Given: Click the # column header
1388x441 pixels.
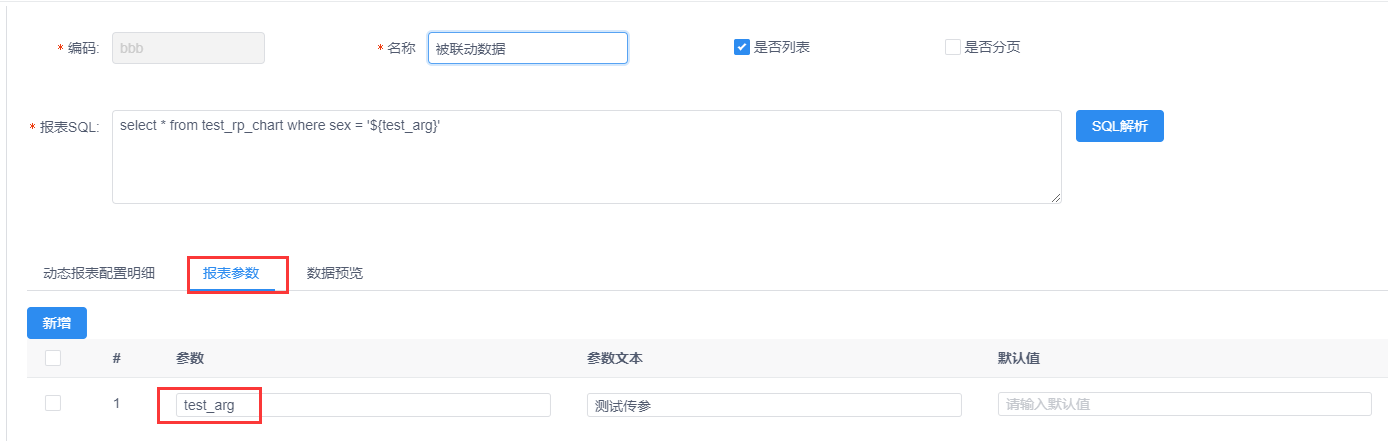Looking at the screenshot, I should (117, 358).
